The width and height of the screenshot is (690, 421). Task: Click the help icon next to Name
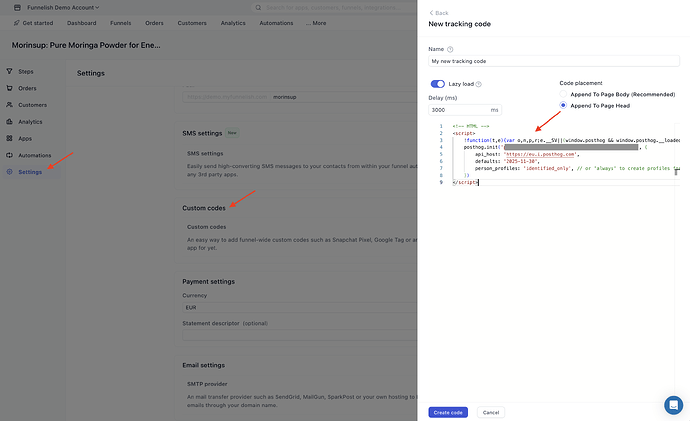point(450,49)
